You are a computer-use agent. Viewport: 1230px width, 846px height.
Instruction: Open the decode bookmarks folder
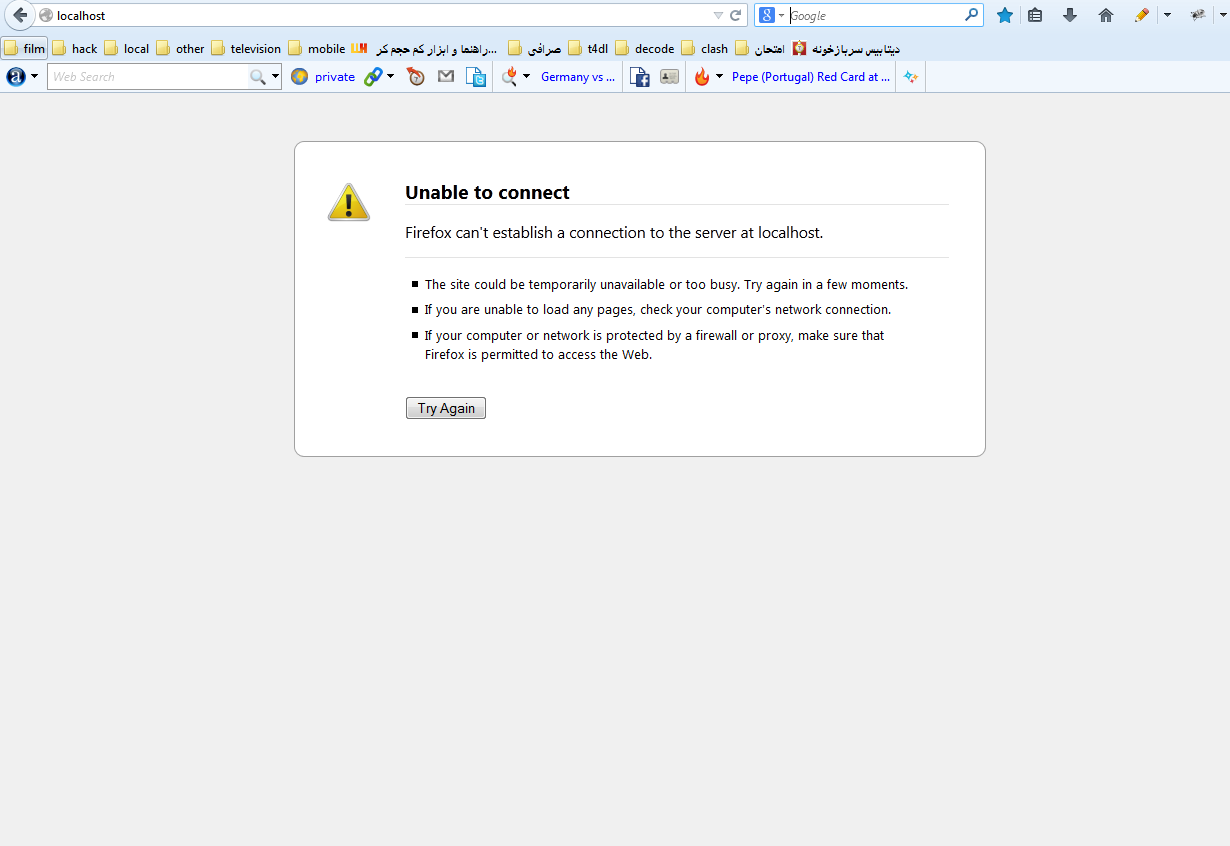[x=645, y=48]
